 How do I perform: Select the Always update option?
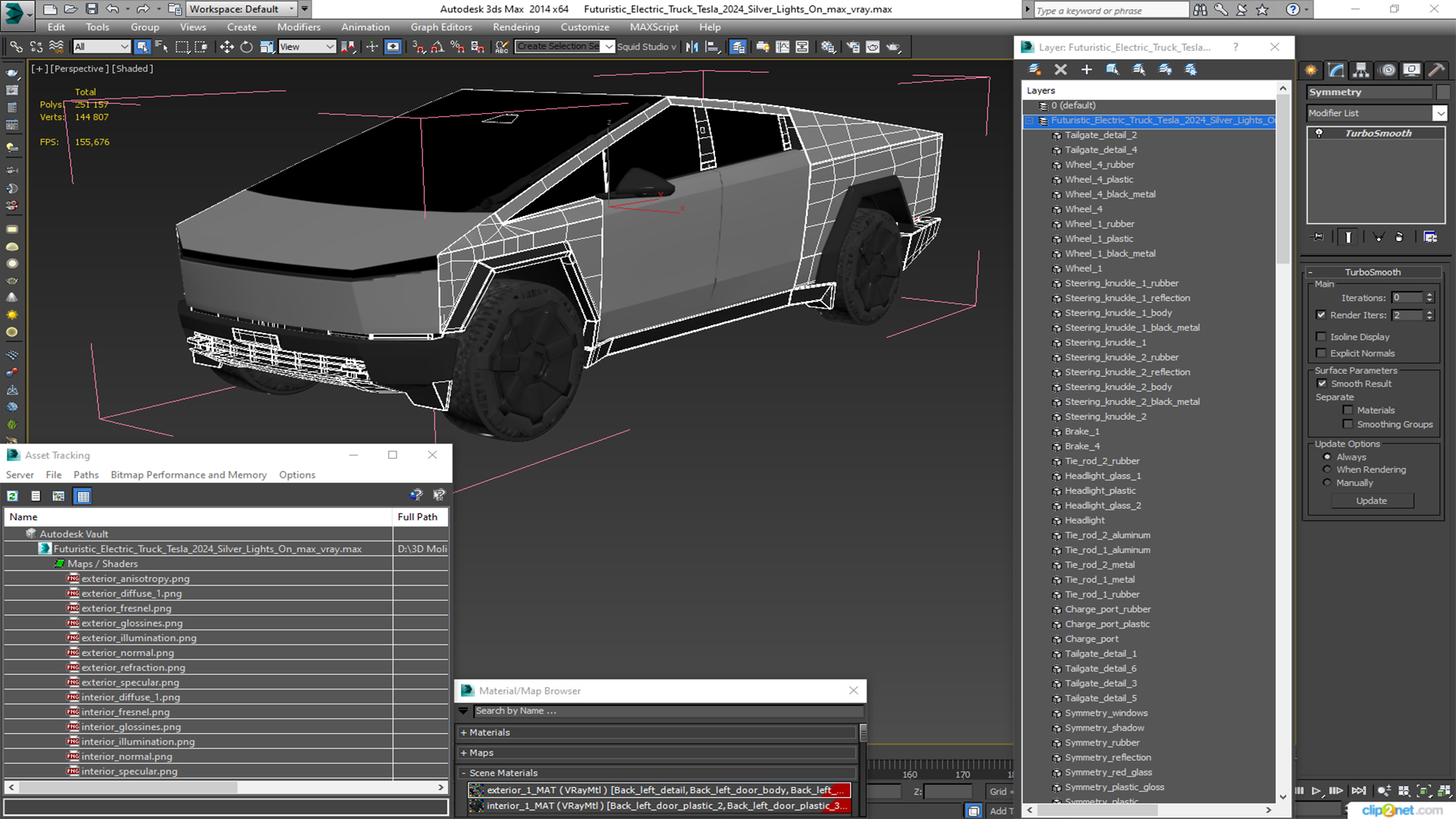1327,457
